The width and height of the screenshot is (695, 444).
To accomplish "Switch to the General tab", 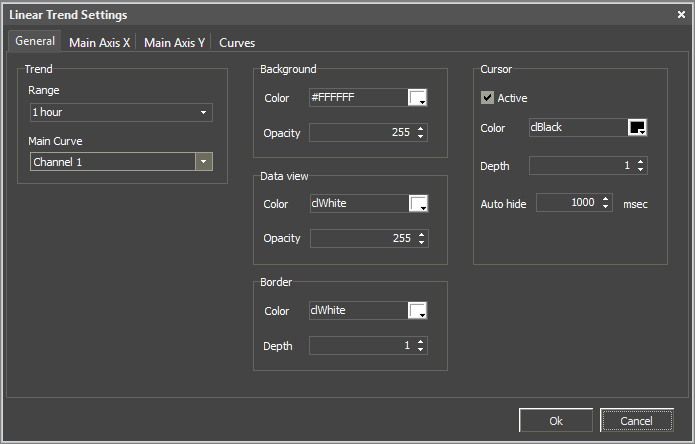I will coord(35,41).
